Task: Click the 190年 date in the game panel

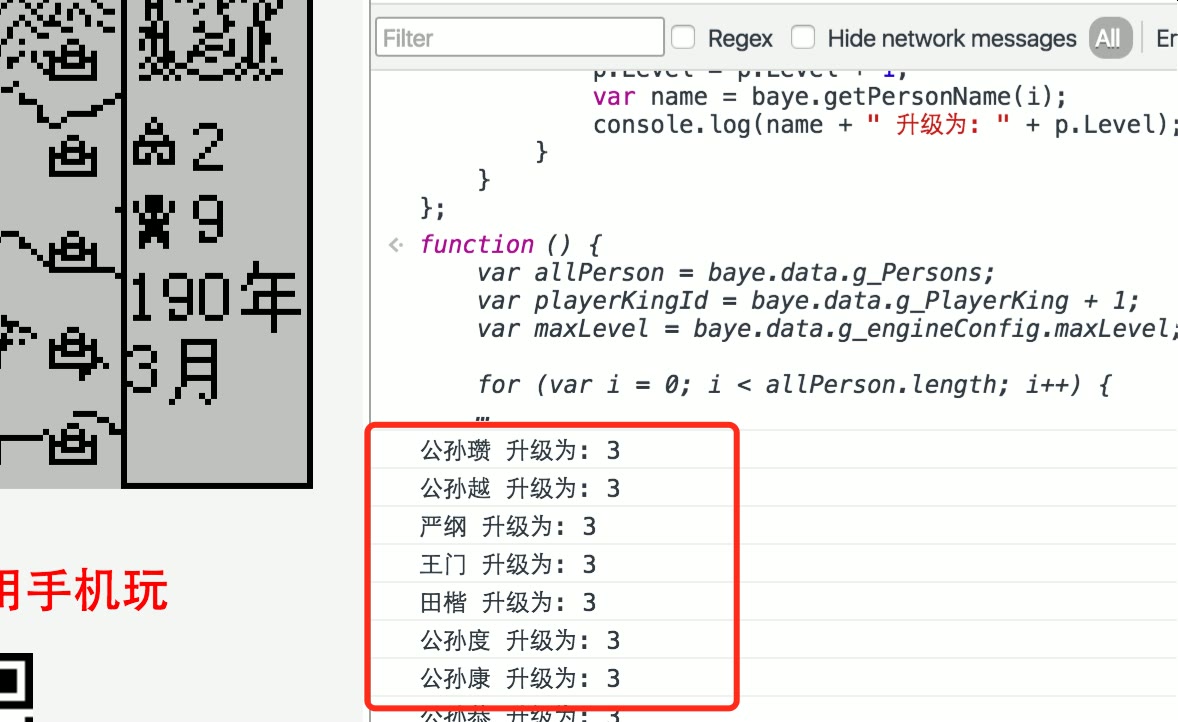Action: point(216,296)
